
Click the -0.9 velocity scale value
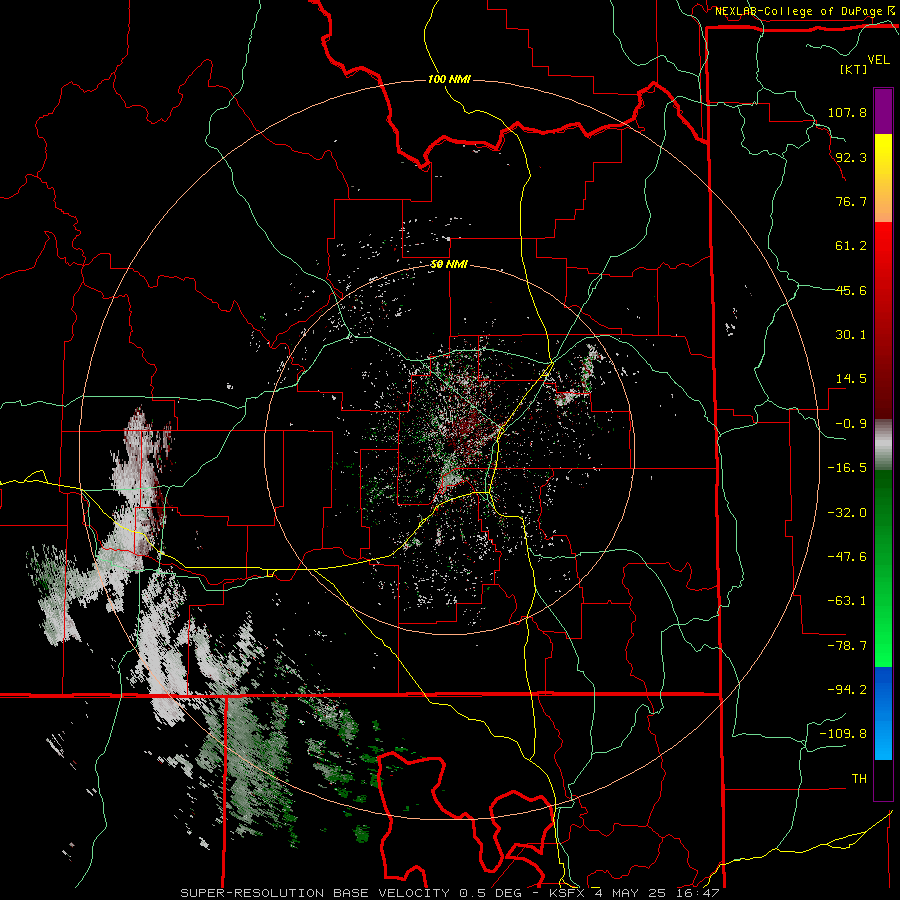point(851,424)
